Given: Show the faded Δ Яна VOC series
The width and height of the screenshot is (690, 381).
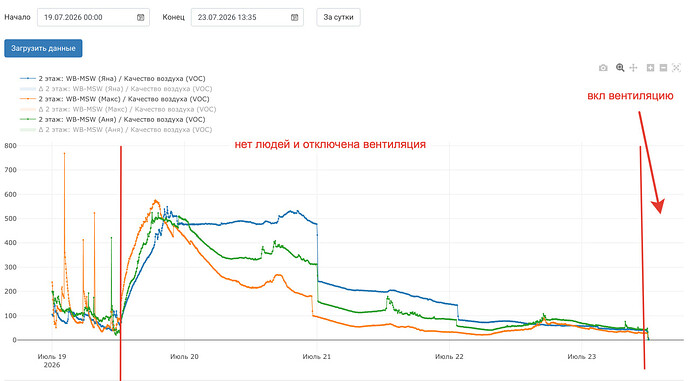Looking at the screenshot, I should coord(116,89).
